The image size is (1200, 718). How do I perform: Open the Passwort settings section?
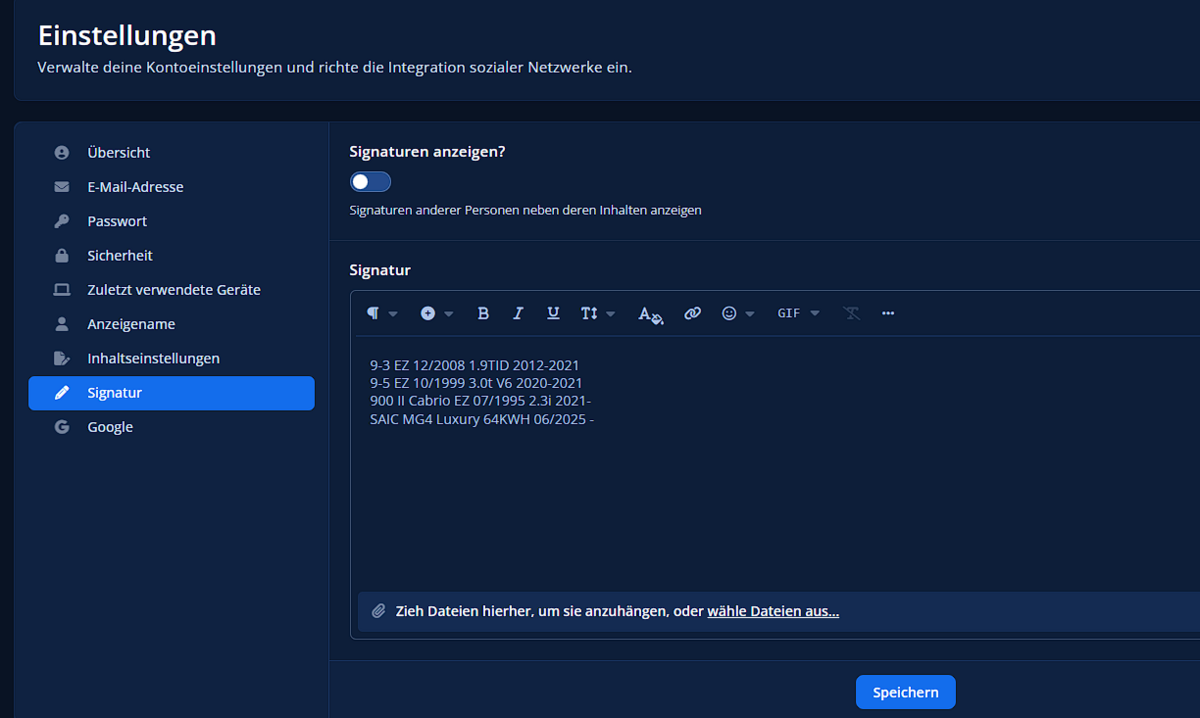coord(117,221)
